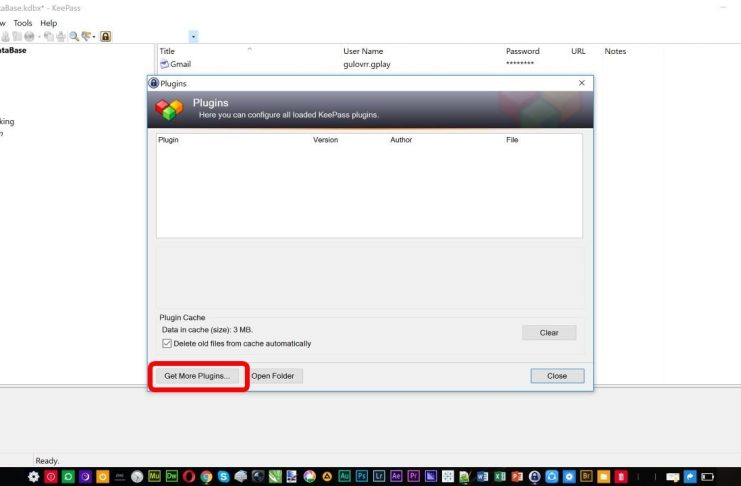The image size is (741, 486).
Task: Clear the plugin cache with Clear button
Action: coord(549,333)
